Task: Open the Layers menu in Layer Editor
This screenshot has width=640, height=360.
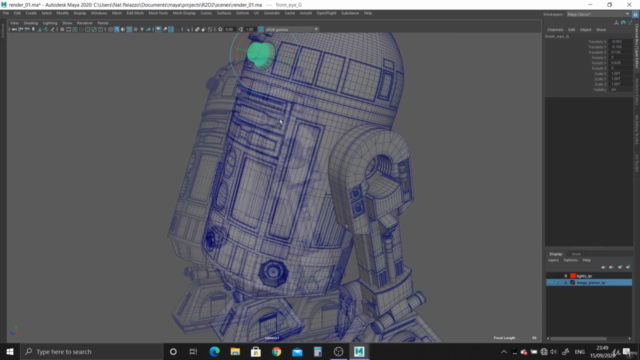Action: pos(553,260)
